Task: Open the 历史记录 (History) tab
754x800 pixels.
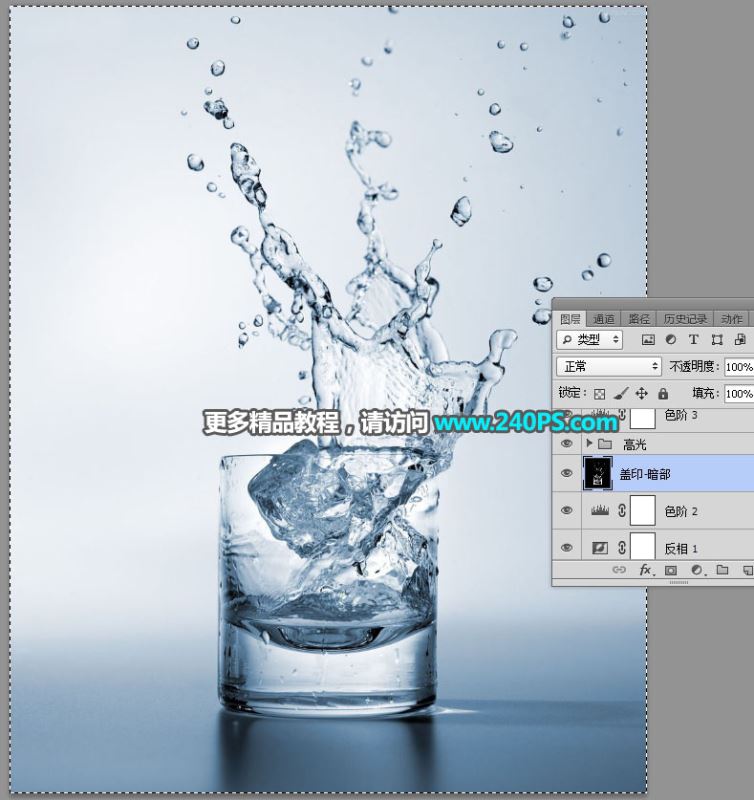Action: [x=685, y=319]
